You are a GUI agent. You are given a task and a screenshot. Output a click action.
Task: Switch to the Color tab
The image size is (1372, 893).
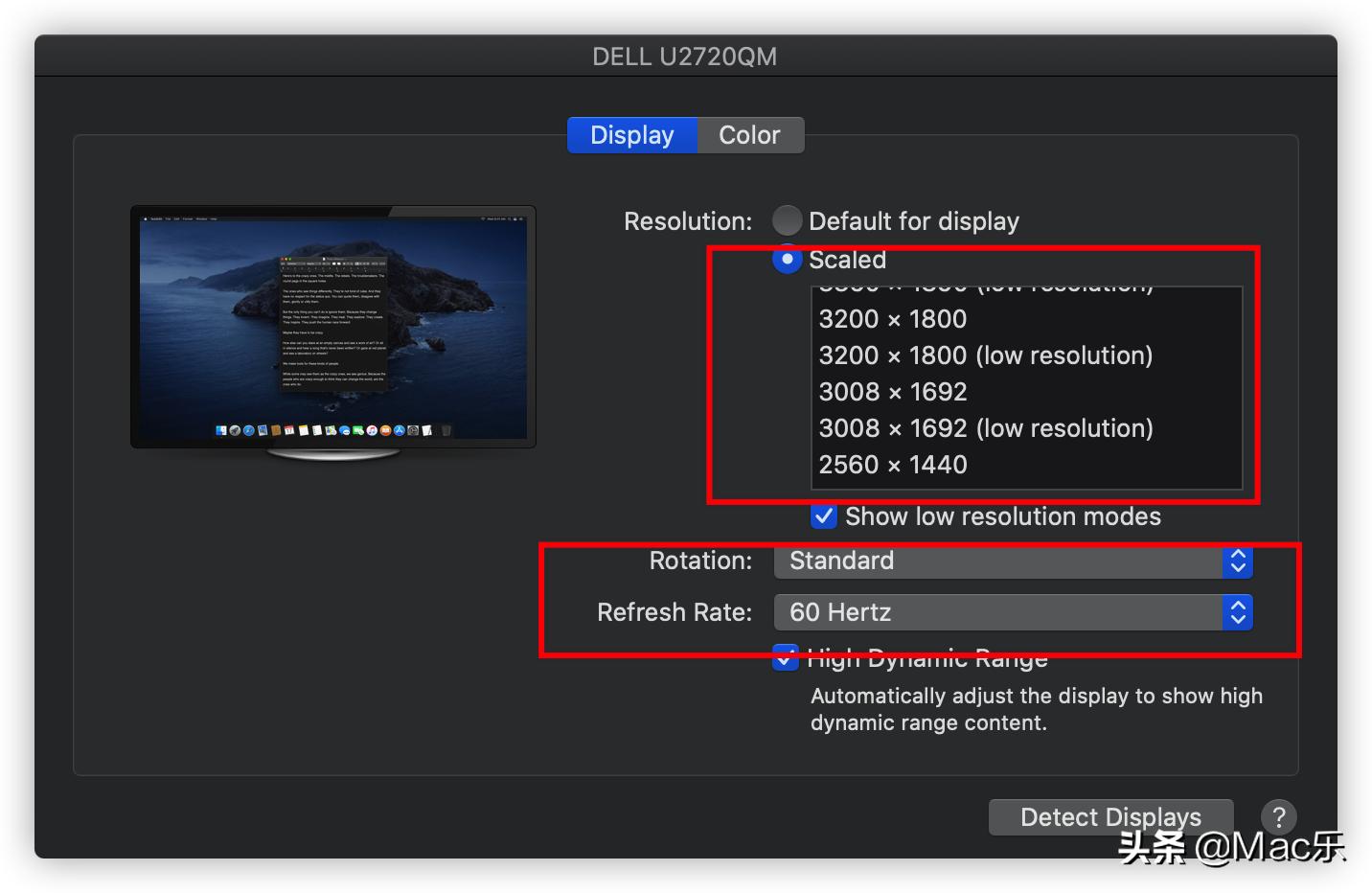749,134
